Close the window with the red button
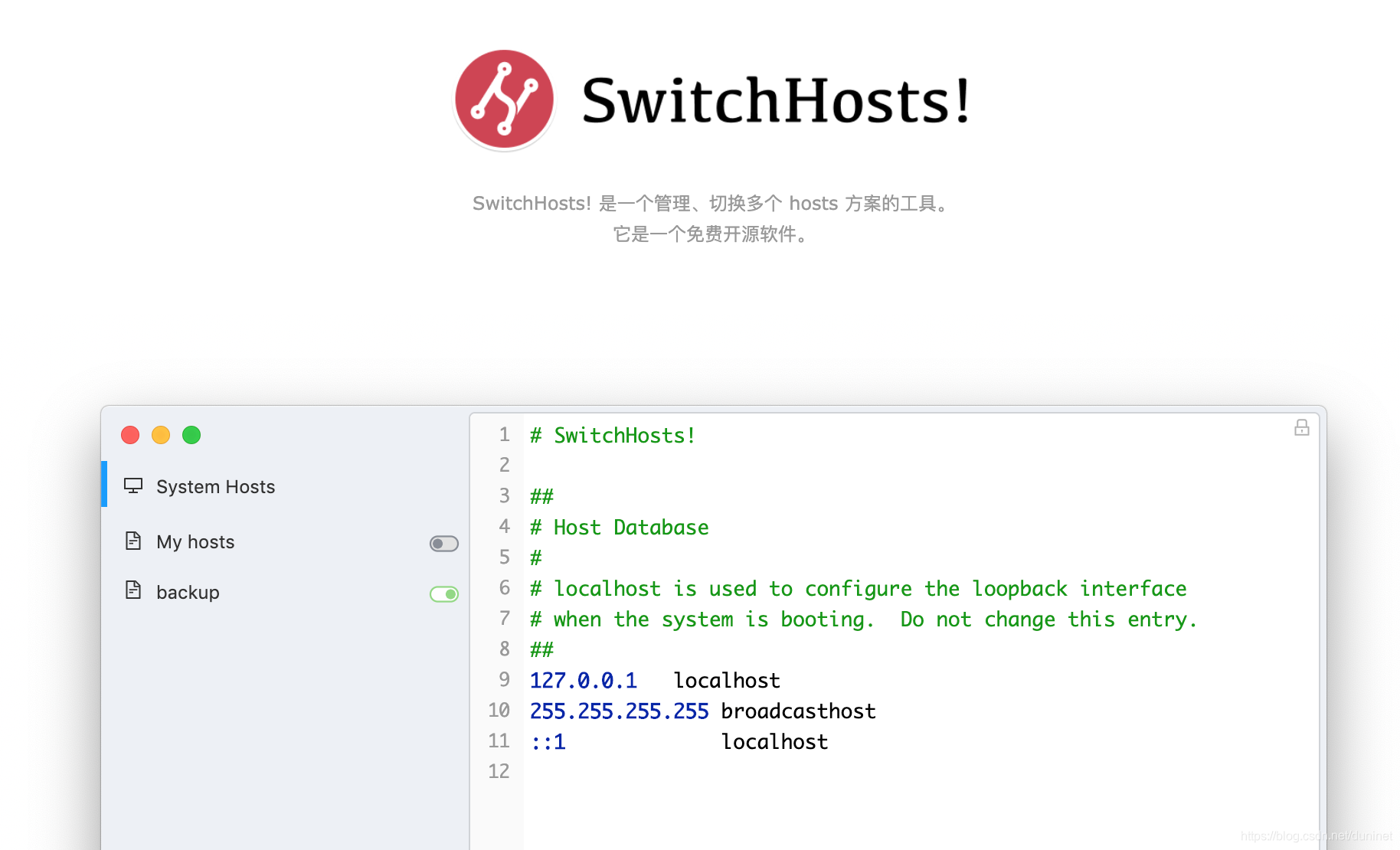This screenshot has width=1400, height=850. [130, 435]
